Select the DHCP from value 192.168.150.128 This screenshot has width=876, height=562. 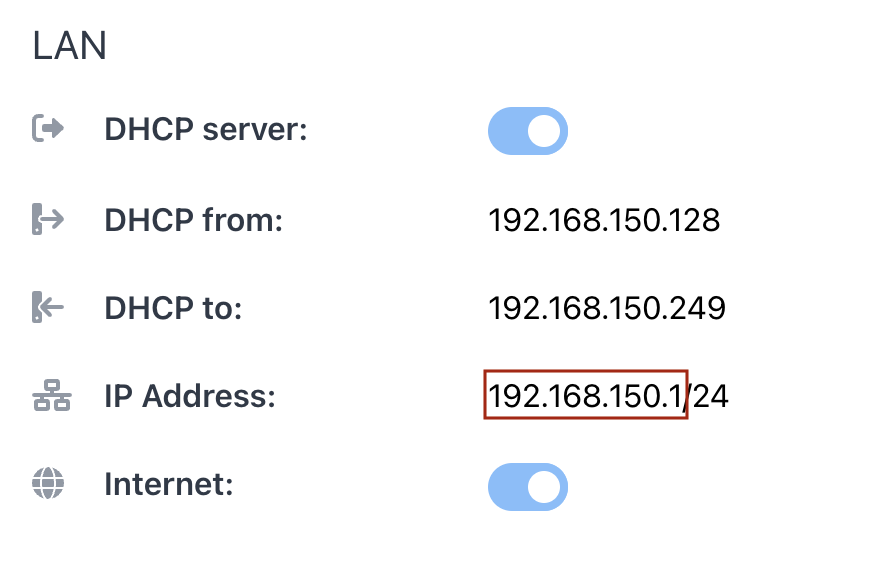604,220
